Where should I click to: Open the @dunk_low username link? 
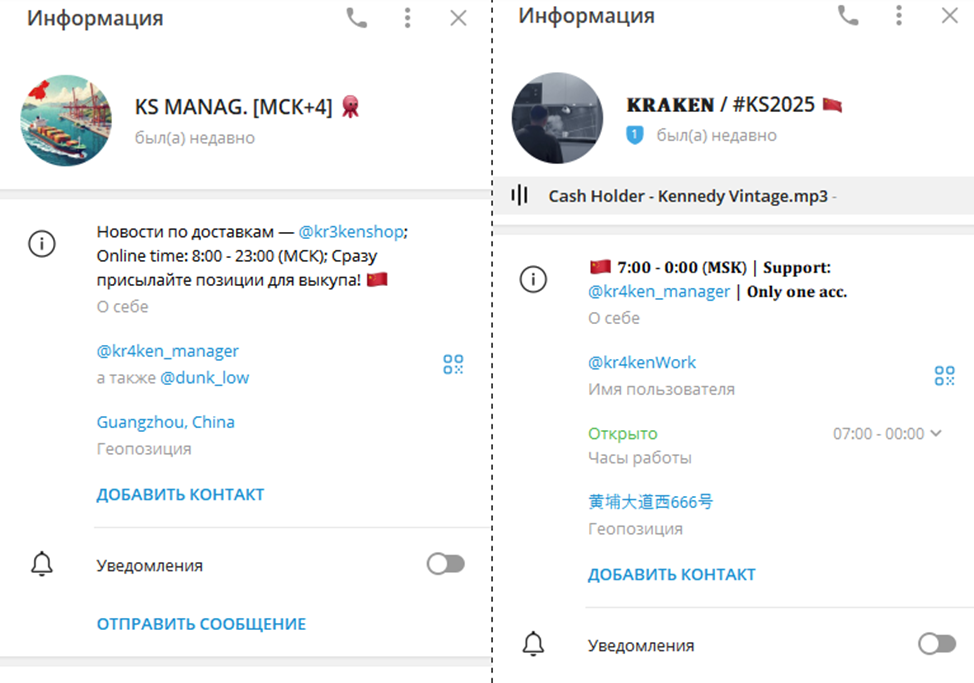point(204,378)
